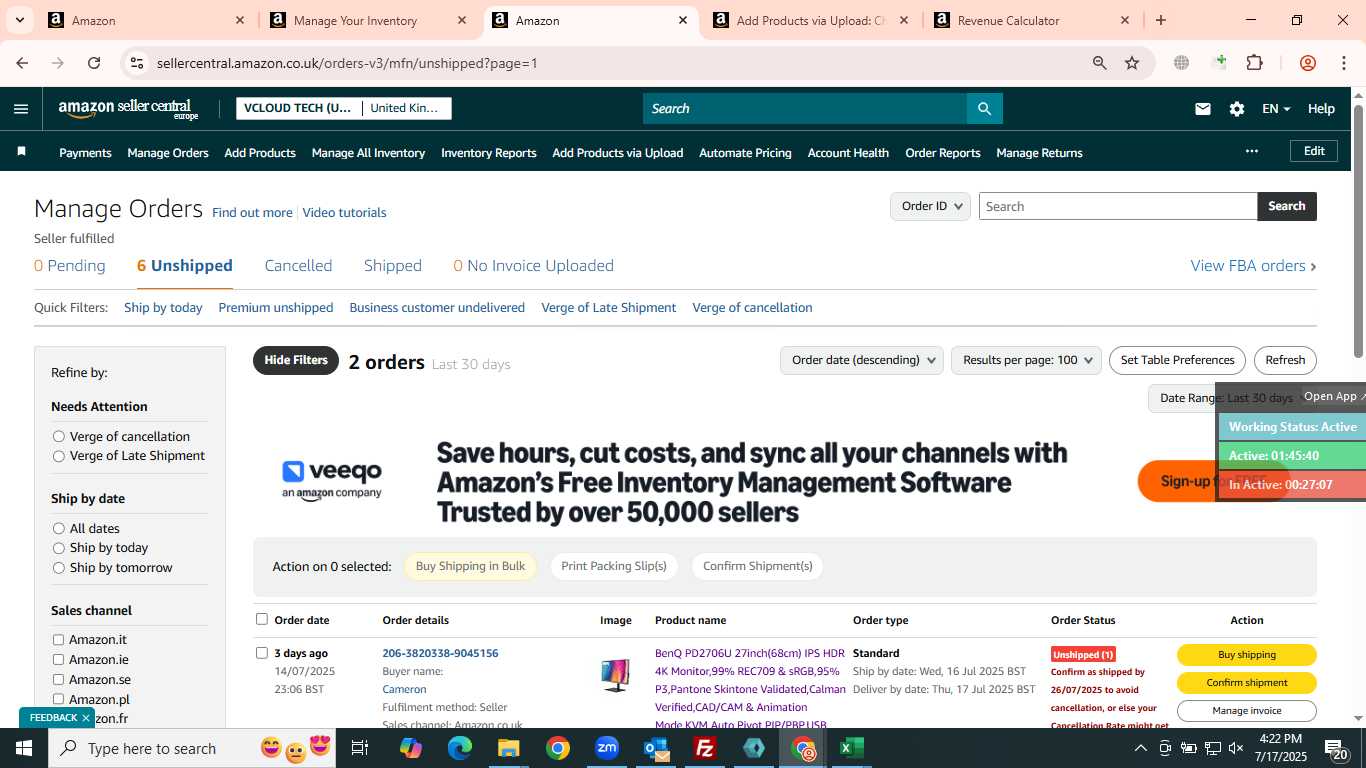Open Outlook from the taskbar
The width and height of the screenshot is (1366, 768).
(656, 748)
